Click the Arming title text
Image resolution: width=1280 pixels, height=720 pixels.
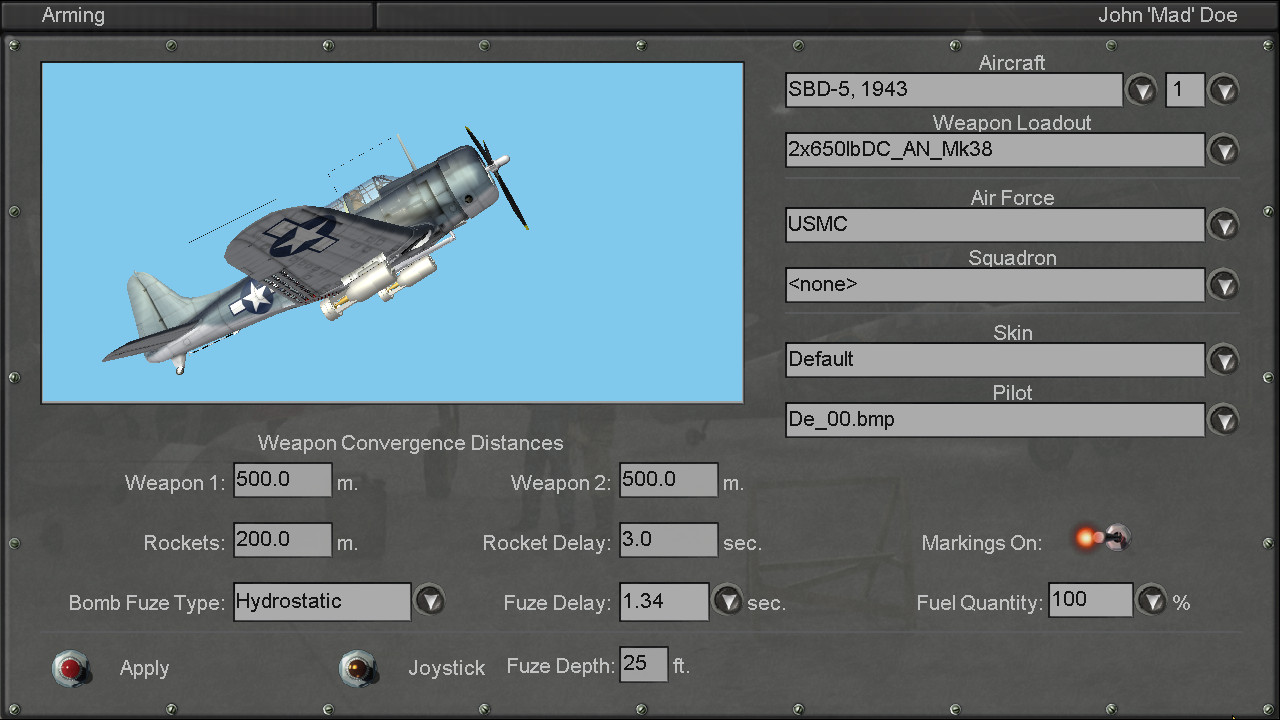(73, 15)
